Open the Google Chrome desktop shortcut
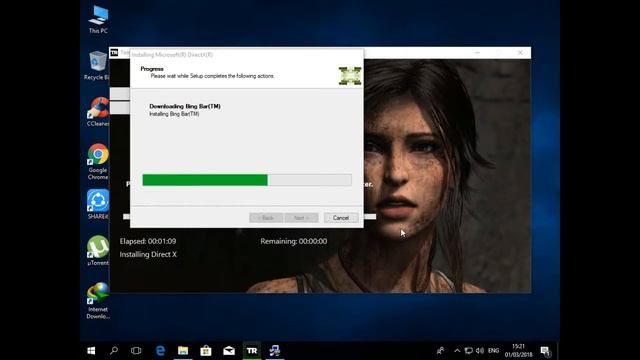The height and width of the screenshot is (360, 640). click(x=98, y=161)
